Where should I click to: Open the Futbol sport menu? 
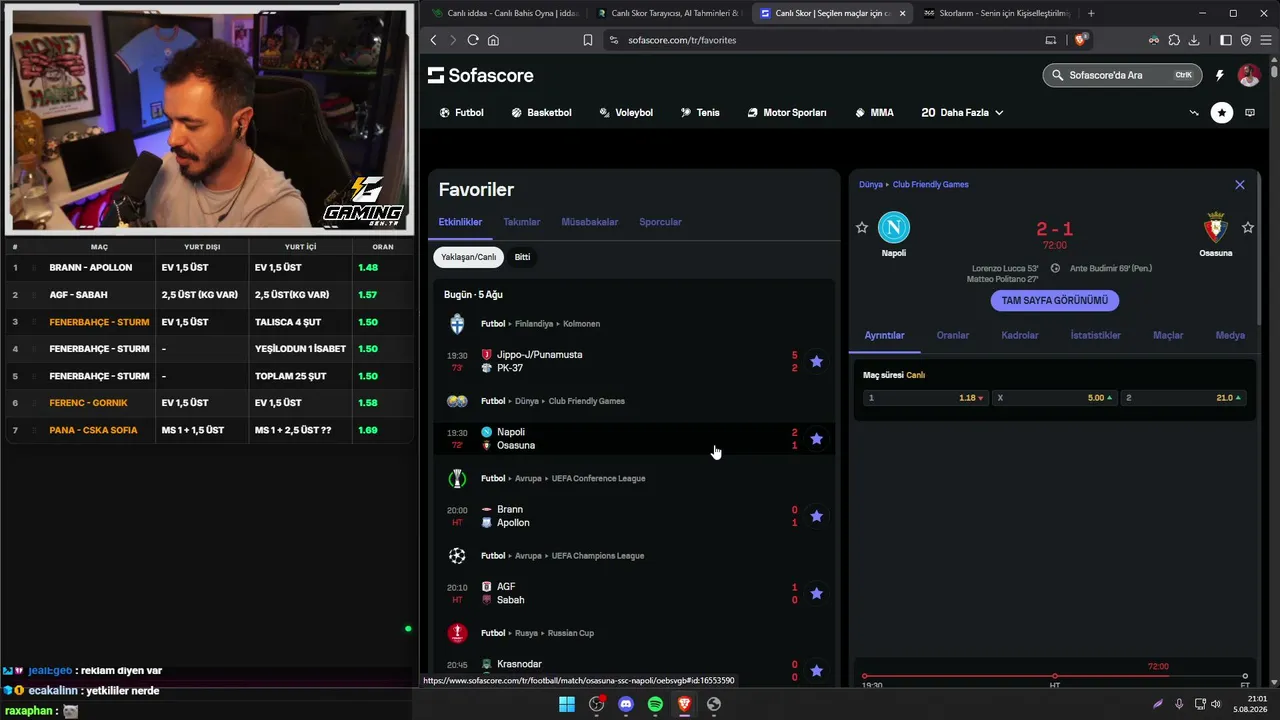point(462,113)
